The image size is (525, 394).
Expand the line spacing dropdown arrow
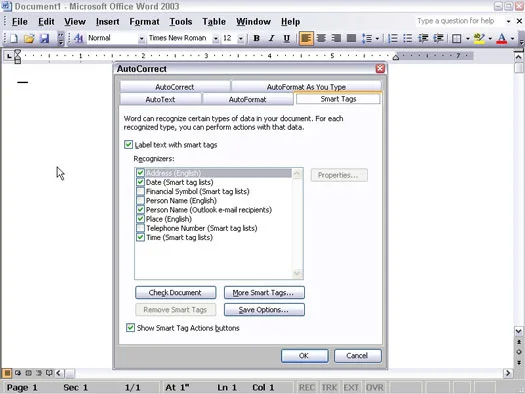(377, 38)
